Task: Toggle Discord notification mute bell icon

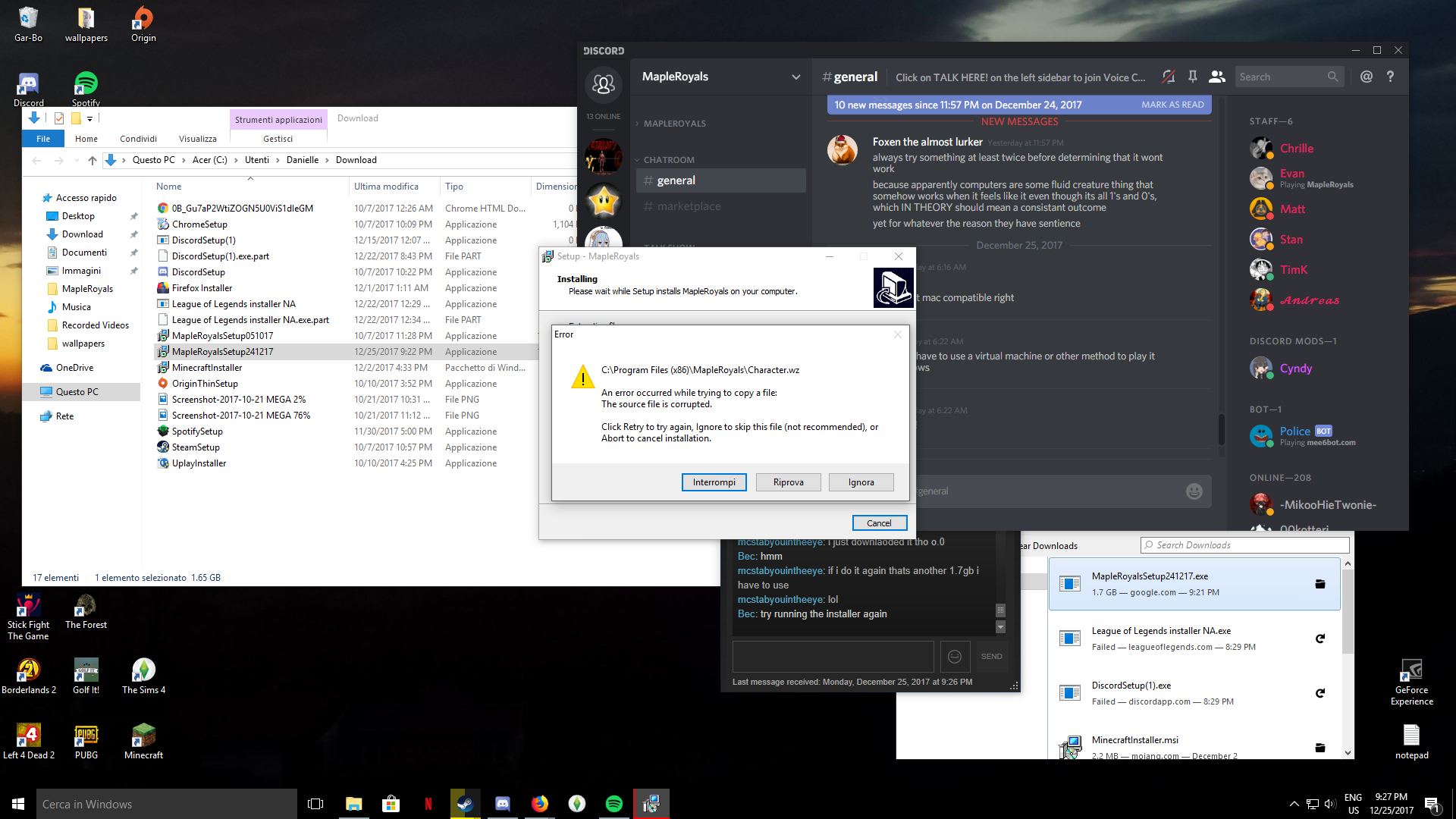Action: pos(1169,77)
